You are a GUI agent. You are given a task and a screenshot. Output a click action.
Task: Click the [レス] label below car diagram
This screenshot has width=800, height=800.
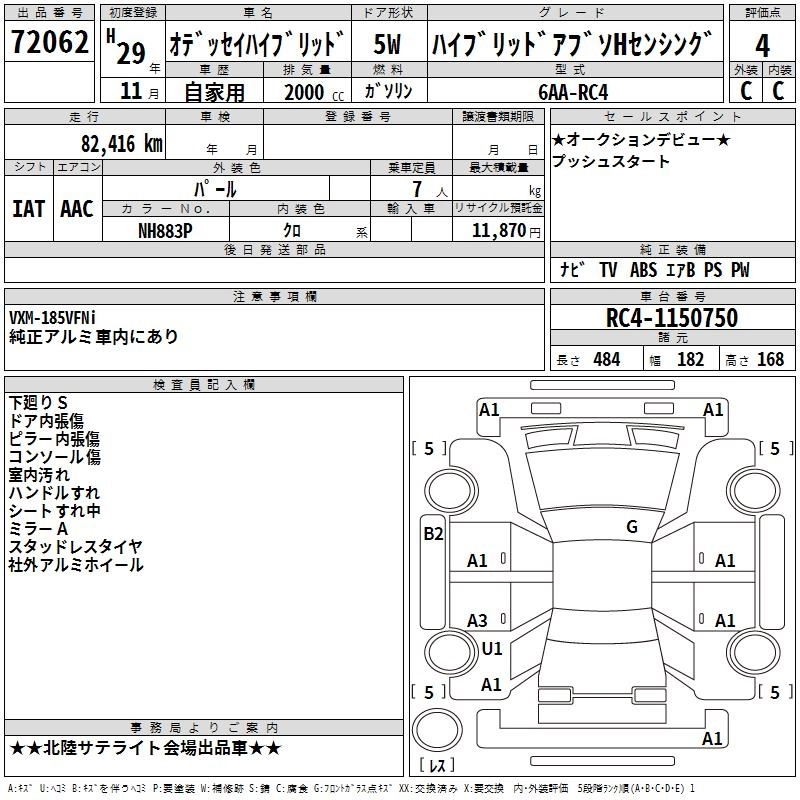pyautogui.click(x=436, y=767)
